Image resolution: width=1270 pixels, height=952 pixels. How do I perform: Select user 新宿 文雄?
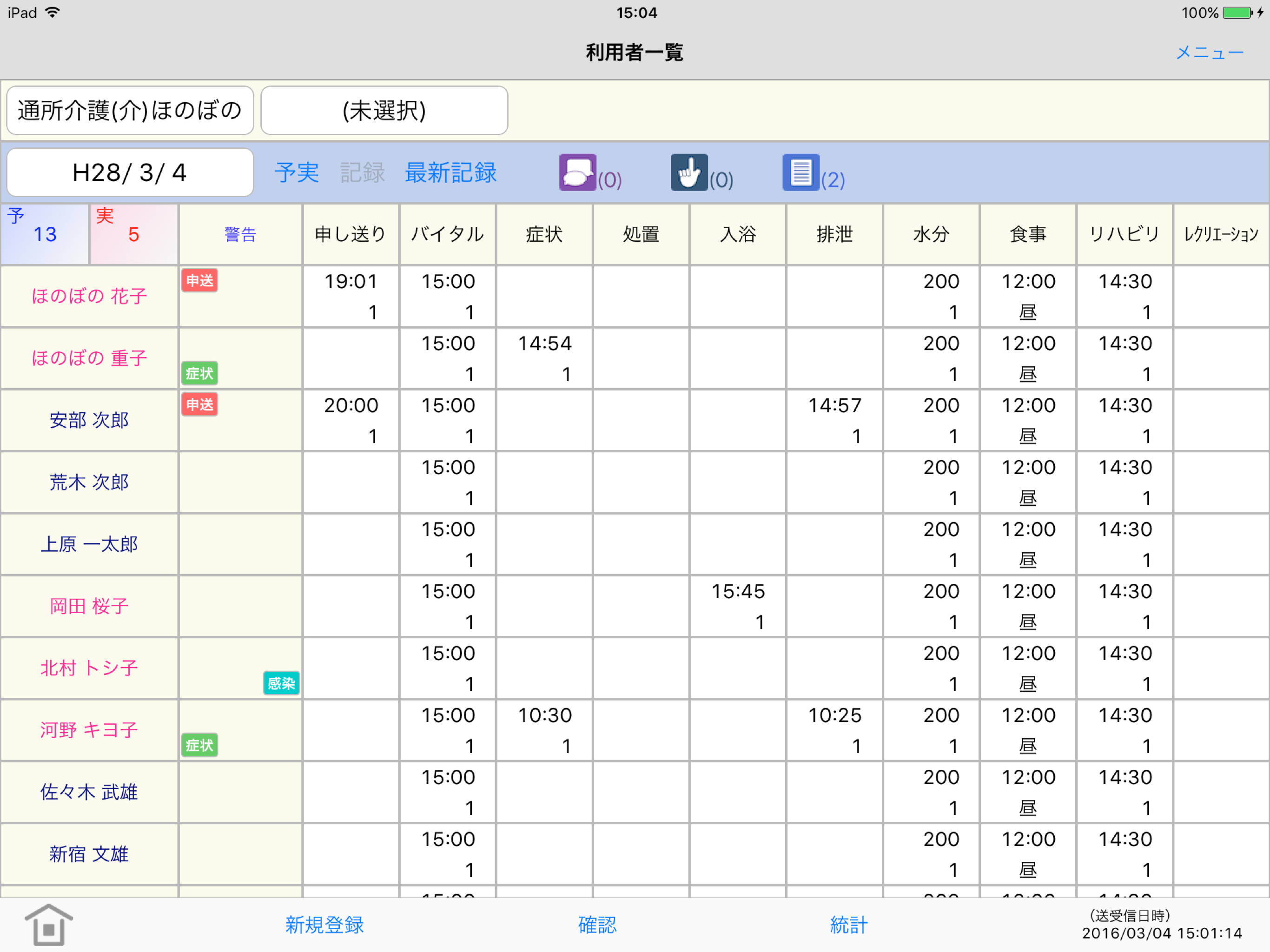tap(89, 854)
